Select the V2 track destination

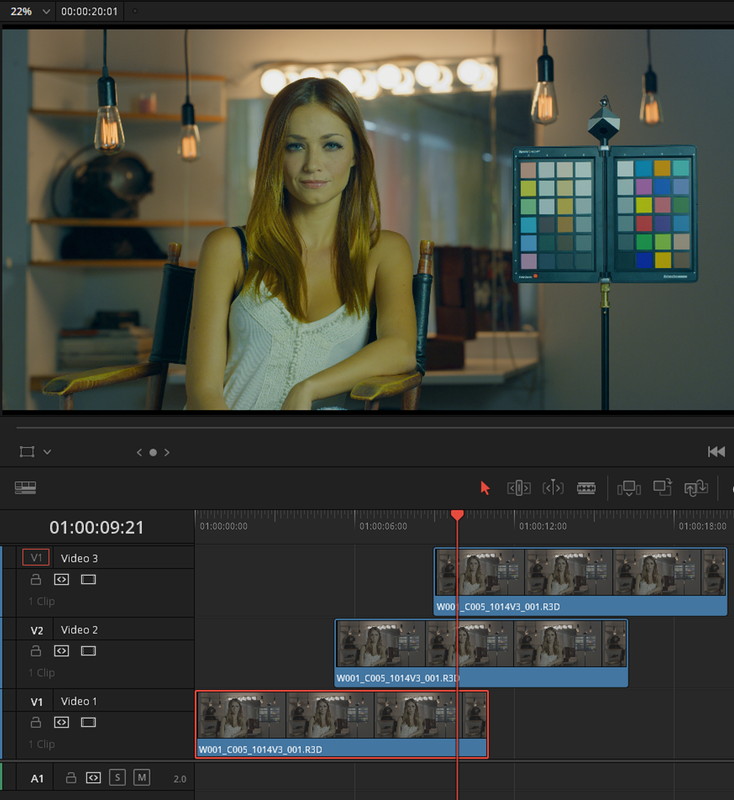37,630
